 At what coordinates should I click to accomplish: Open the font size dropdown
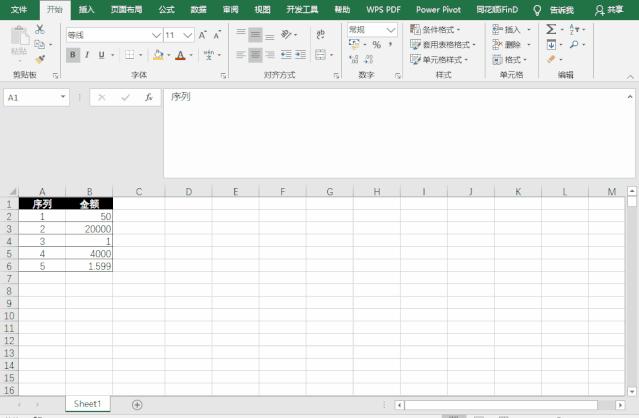pos(188,35)
